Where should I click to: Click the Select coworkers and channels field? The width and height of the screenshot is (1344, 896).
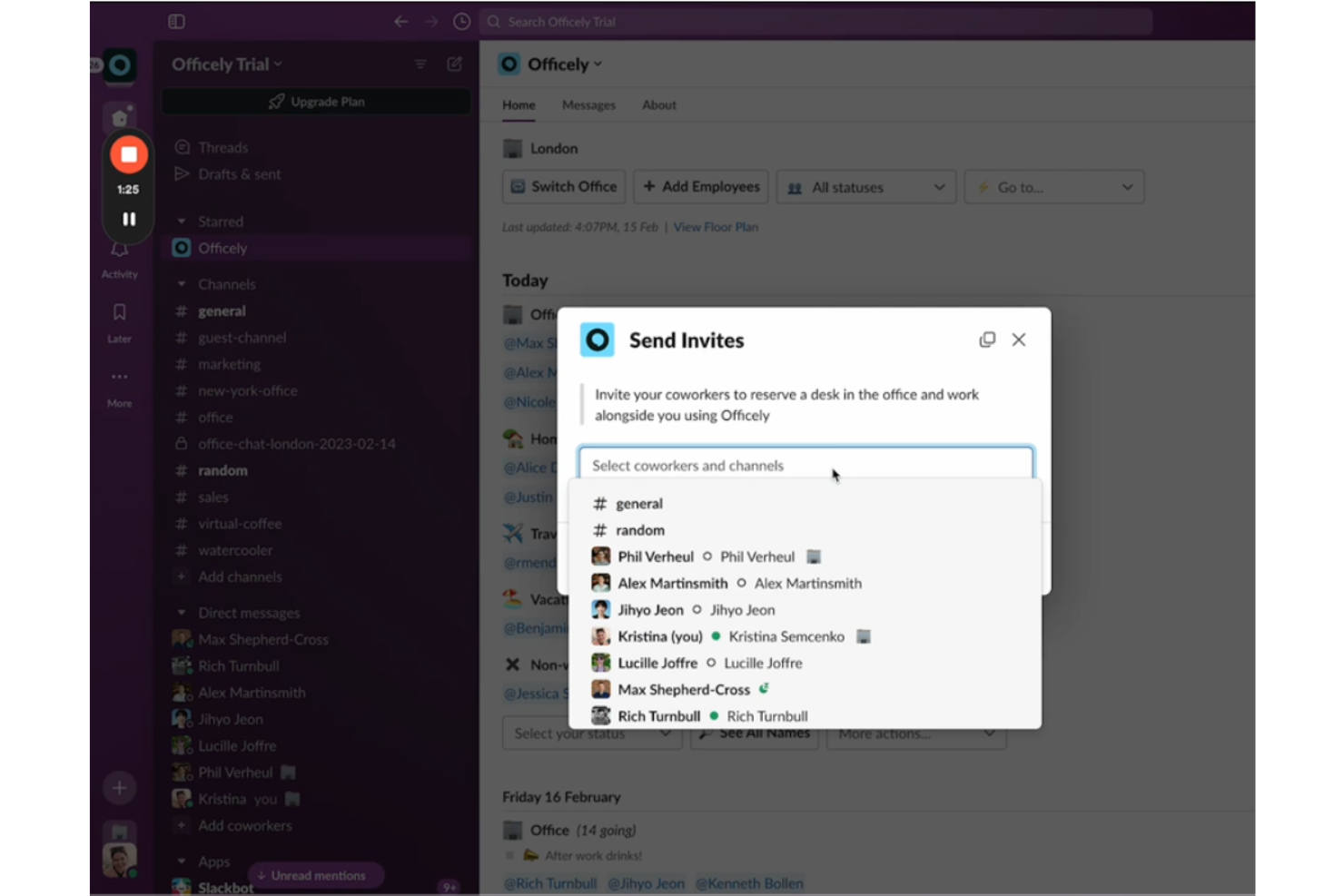[805, 464]
